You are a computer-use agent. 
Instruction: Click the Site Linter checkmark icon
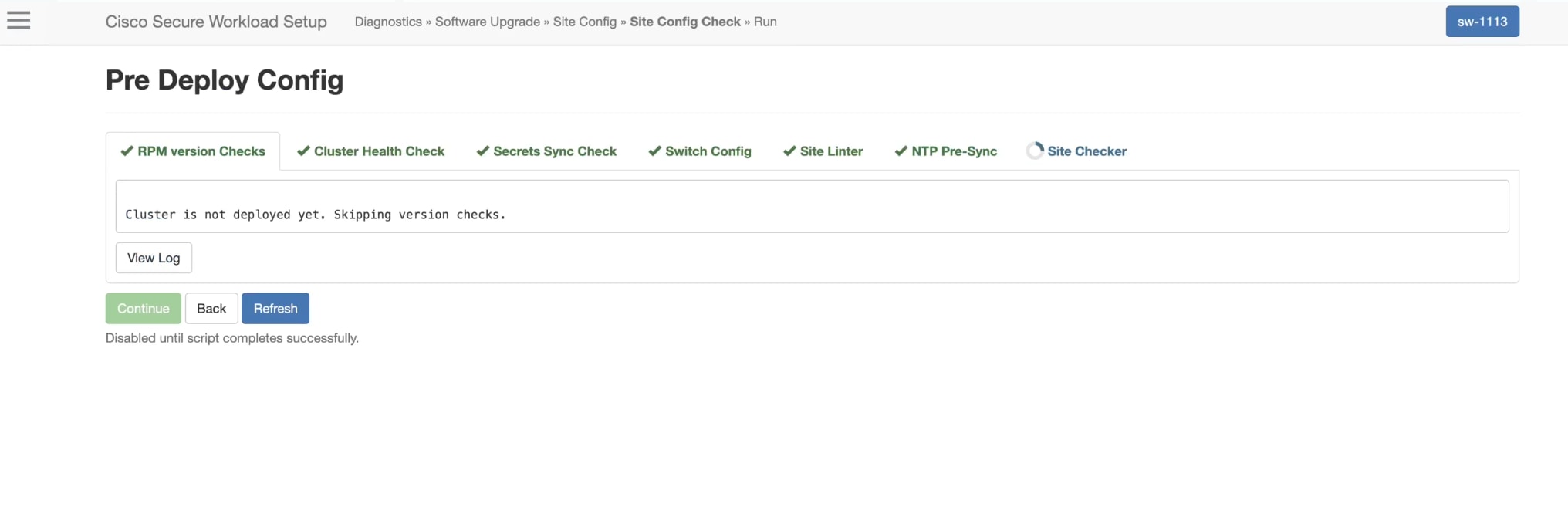pyautogui.click(x=789, y=151)
